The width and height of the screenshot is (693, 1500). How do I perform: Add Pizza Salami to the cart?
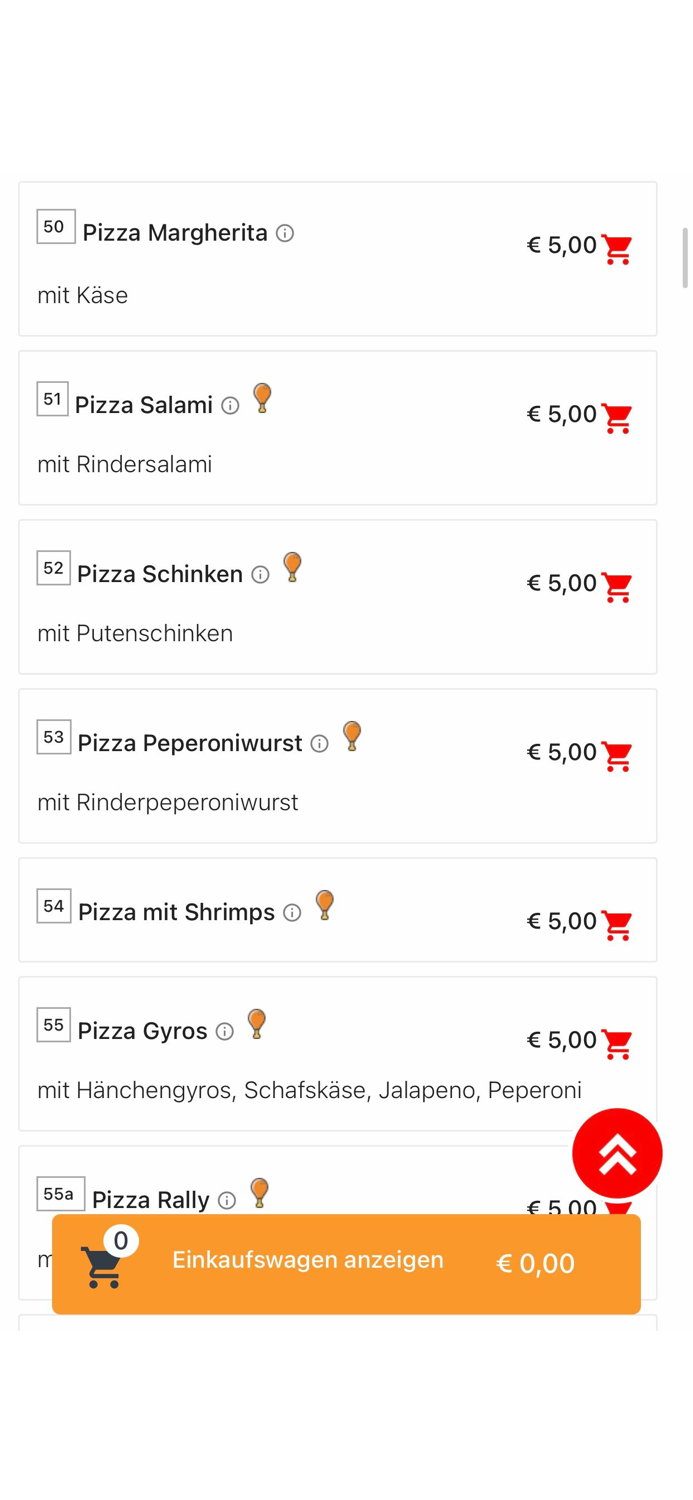pyautogui.click(x=617, y=419)
